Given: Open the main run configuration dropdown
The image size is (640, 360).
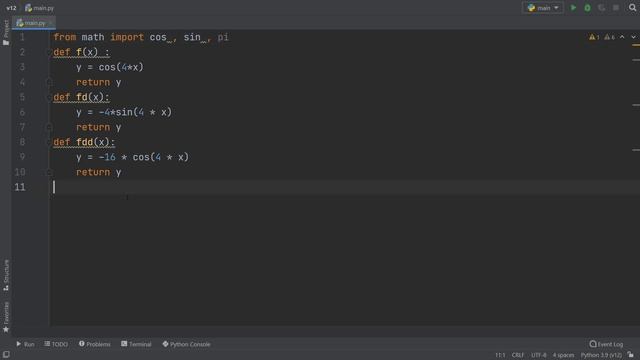Looking at the screenshot, I should tap(543, 8).
